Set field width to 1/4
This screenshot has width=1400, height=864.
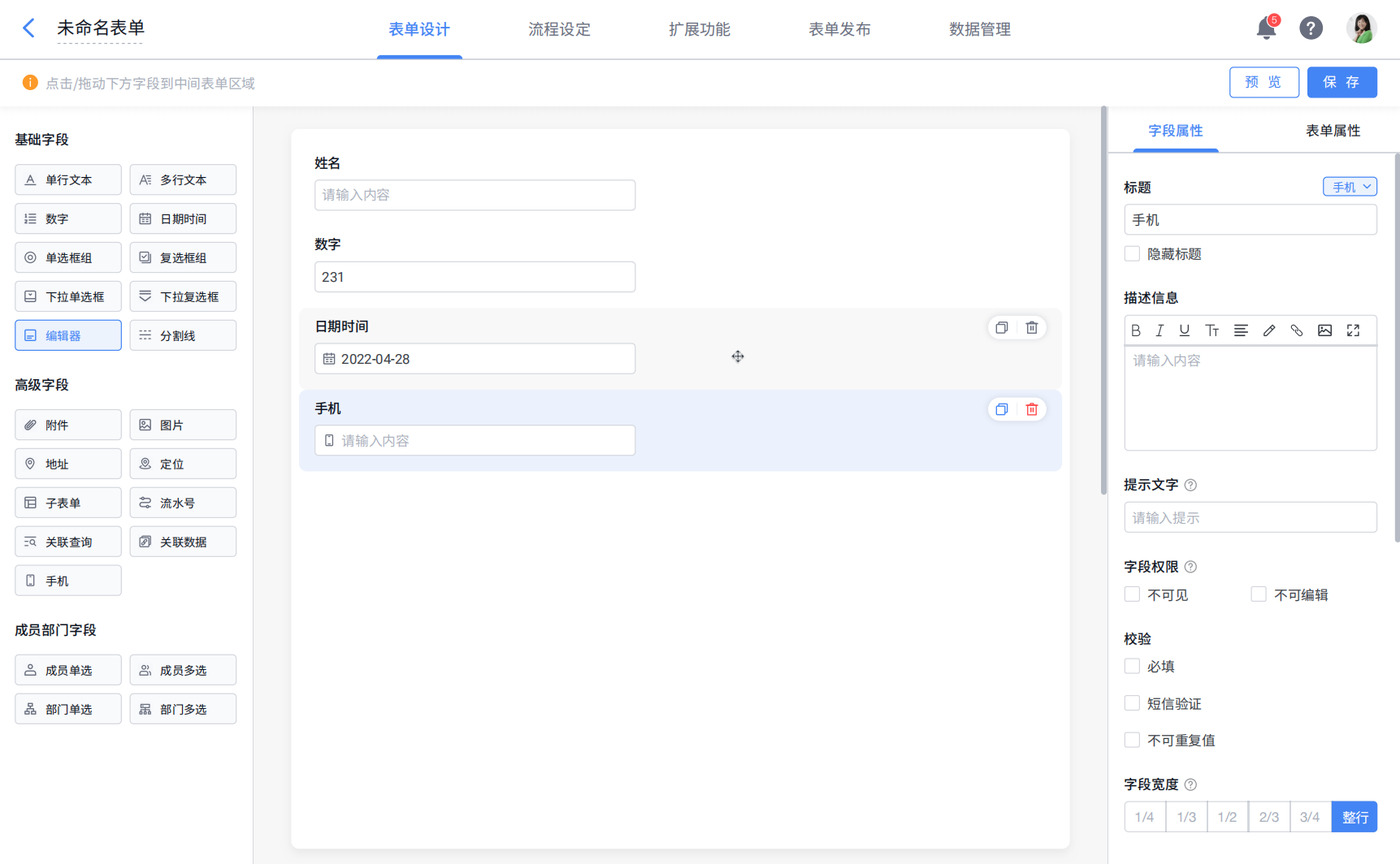[x=1145, y=817]
